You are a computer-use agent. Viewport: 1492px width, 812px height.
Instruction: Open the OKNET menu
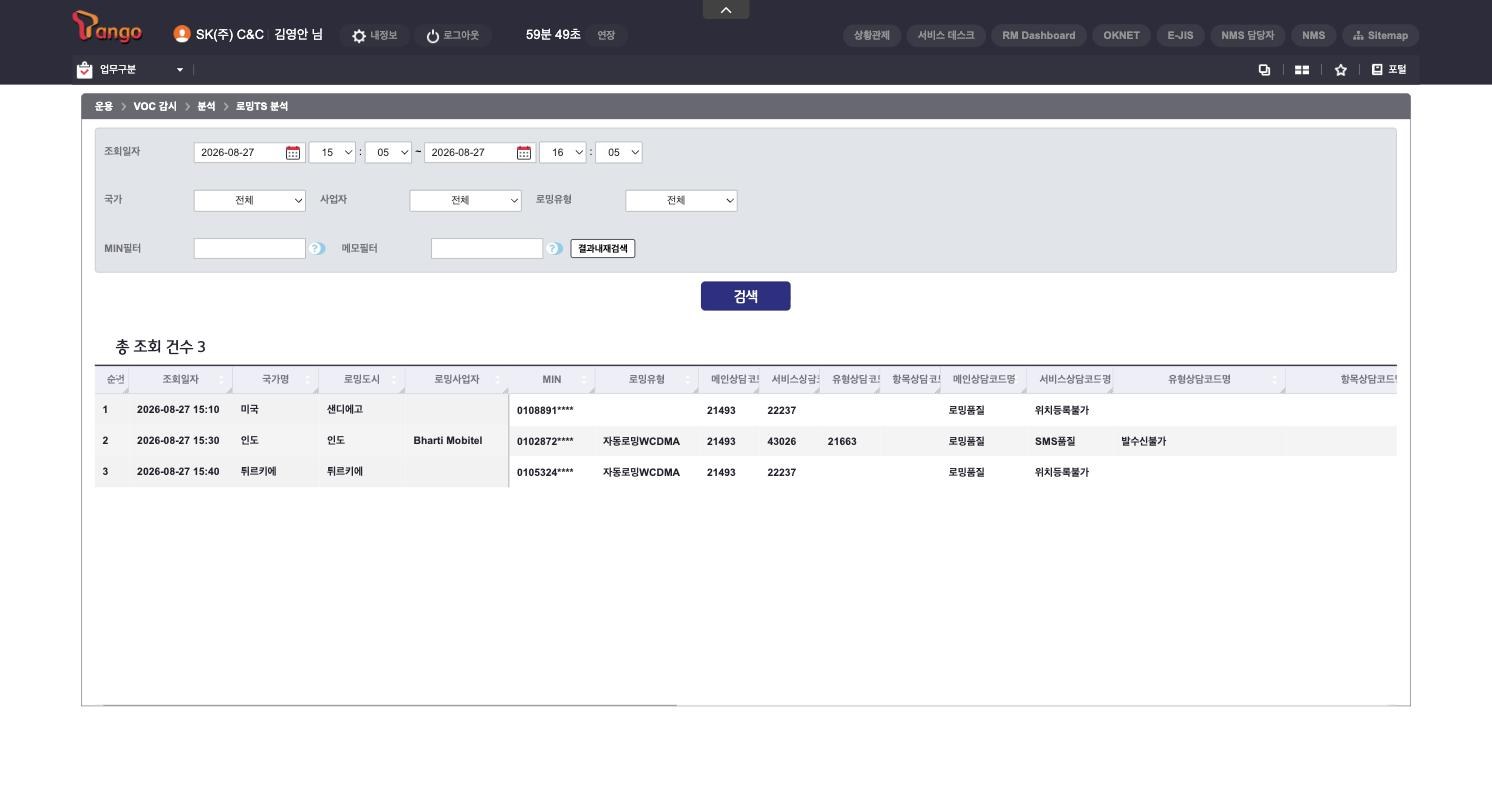click(x=1122, y=35)
